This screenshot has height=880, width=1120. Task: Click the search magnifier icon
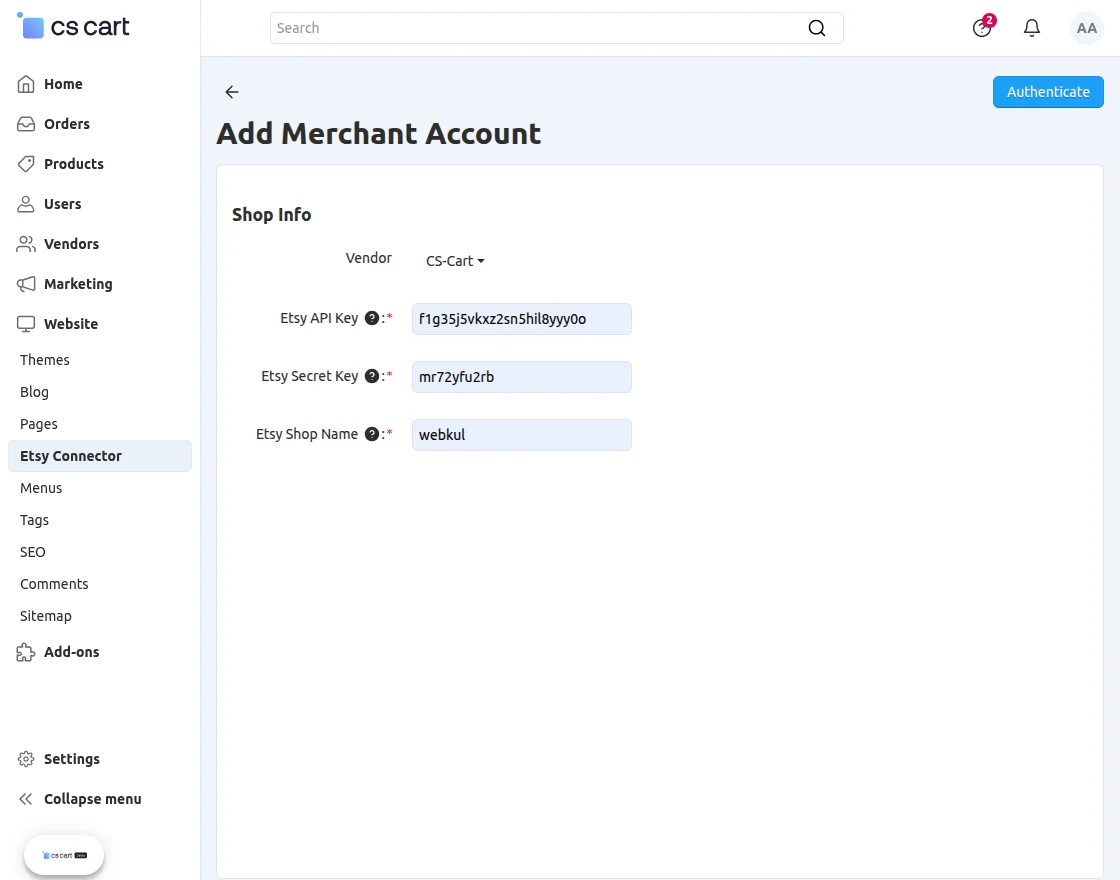tap(816, 28)
